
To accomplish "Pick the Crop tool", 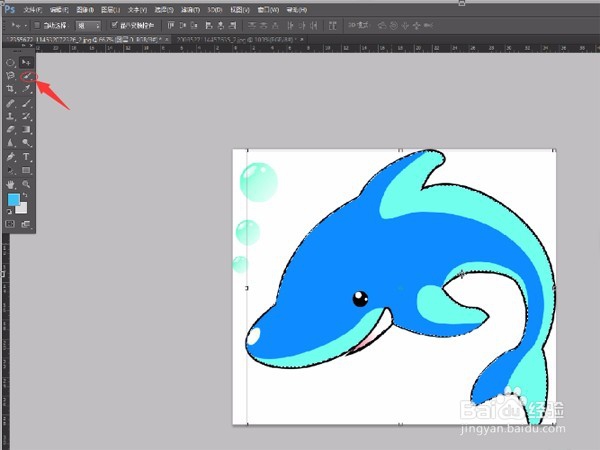I will [11, 89].
